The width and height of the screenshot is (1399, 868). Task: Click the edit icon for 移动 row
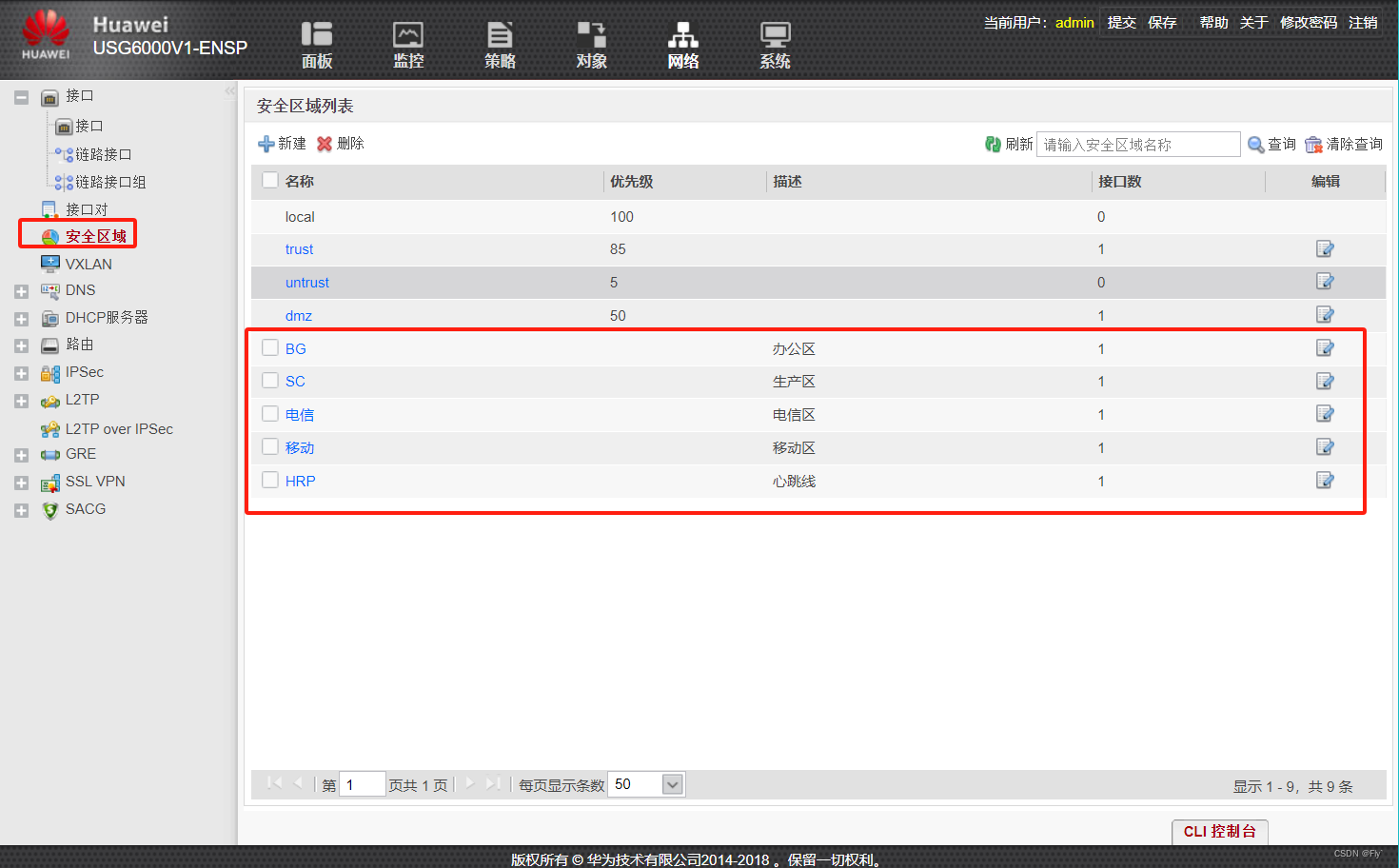1325,447
